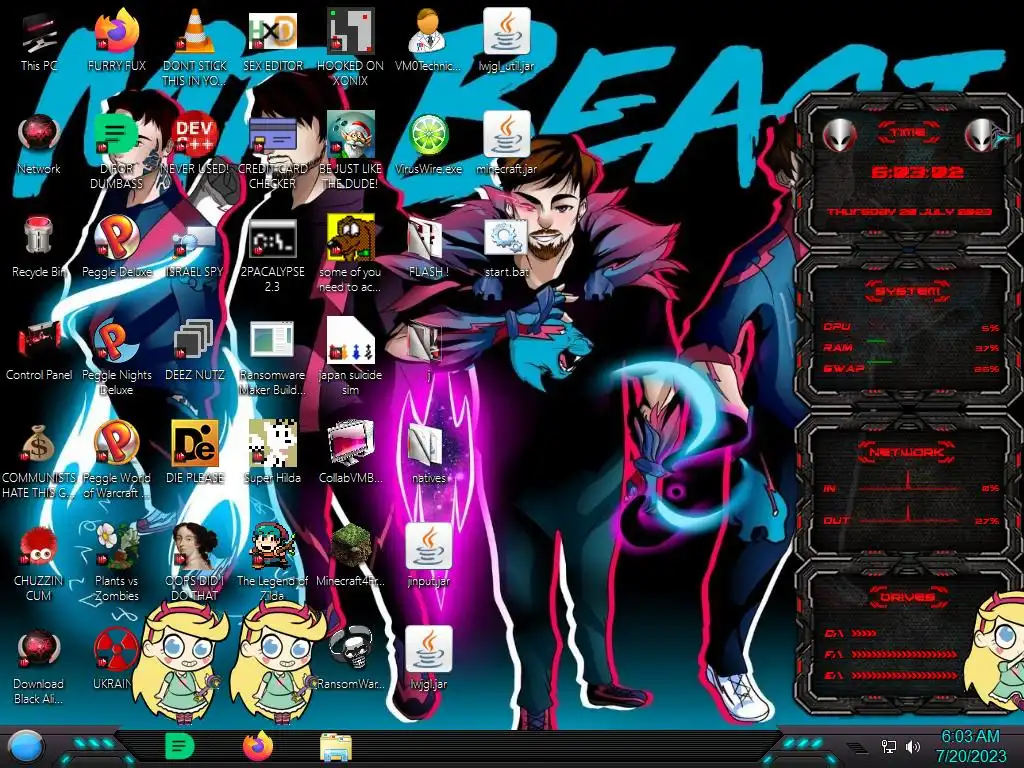Click the TIME gadget header

908,133
